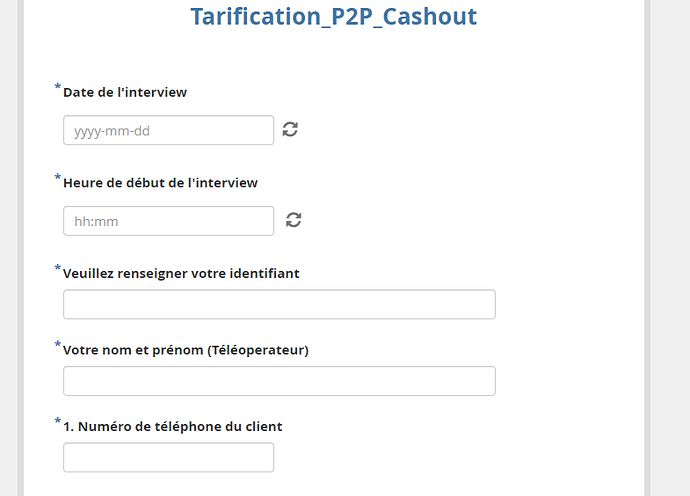Click the "Date de l'interview" label
The image size is (690, 496).
(125, 92)
